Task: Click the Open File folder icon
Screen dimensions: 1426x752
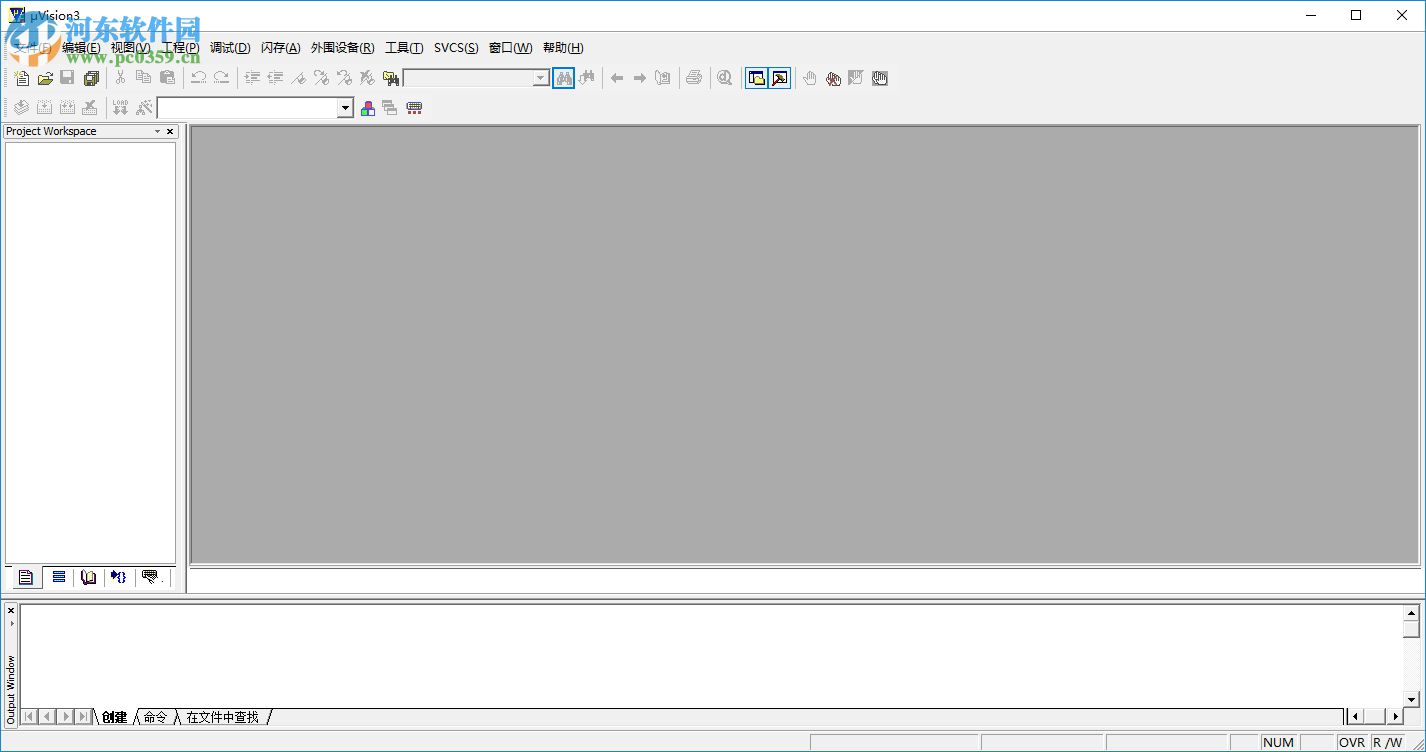Action: (45, 78)
